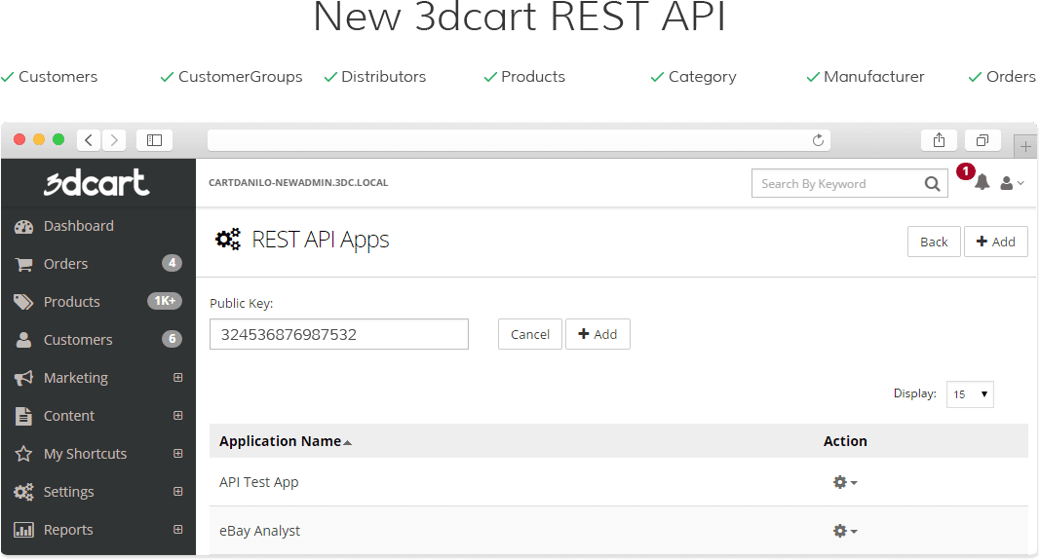Open action gear menu for eBay Analyst

[x=844, y=531]
